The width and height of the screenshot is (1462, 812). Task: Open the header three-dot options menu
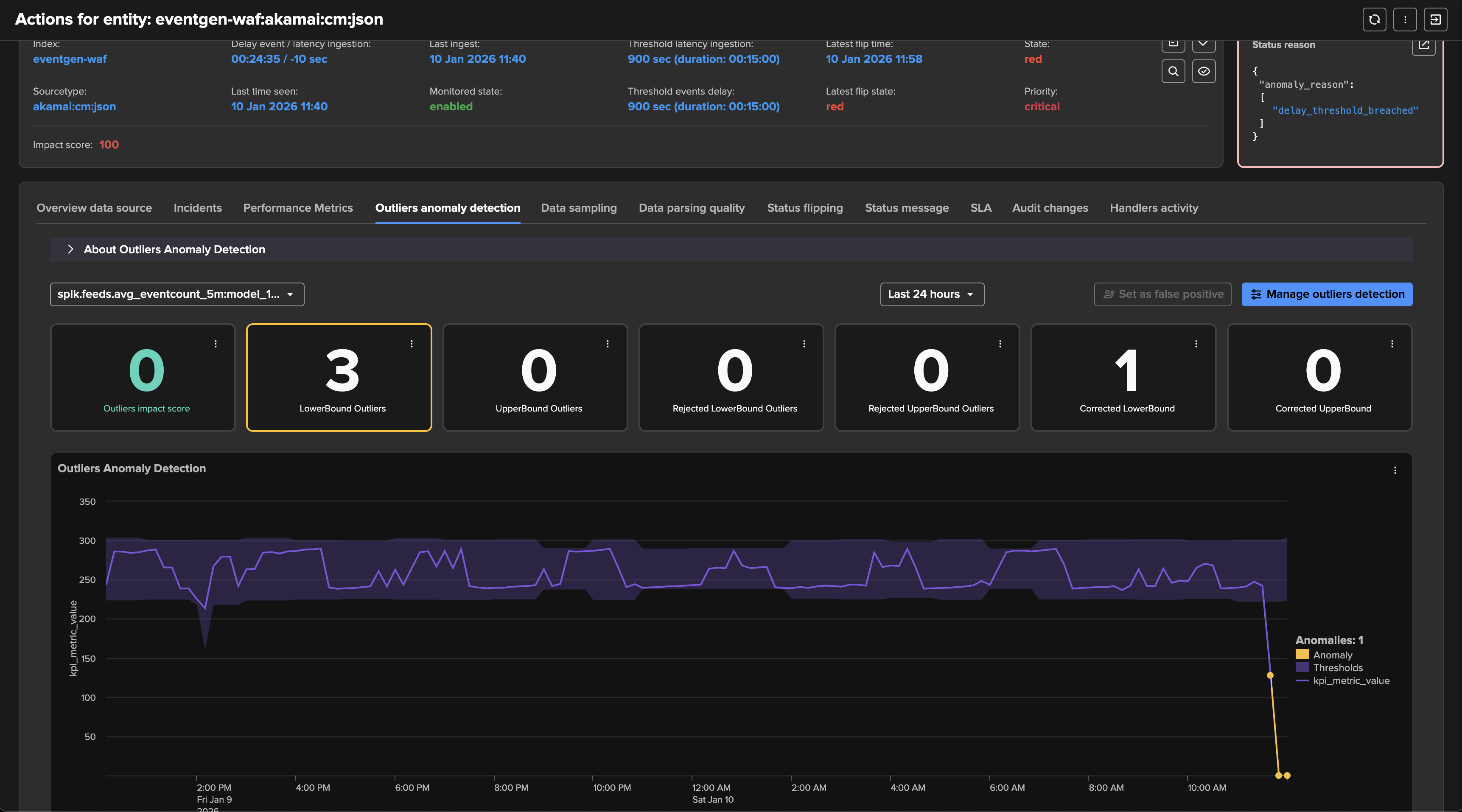[1405, 20]
